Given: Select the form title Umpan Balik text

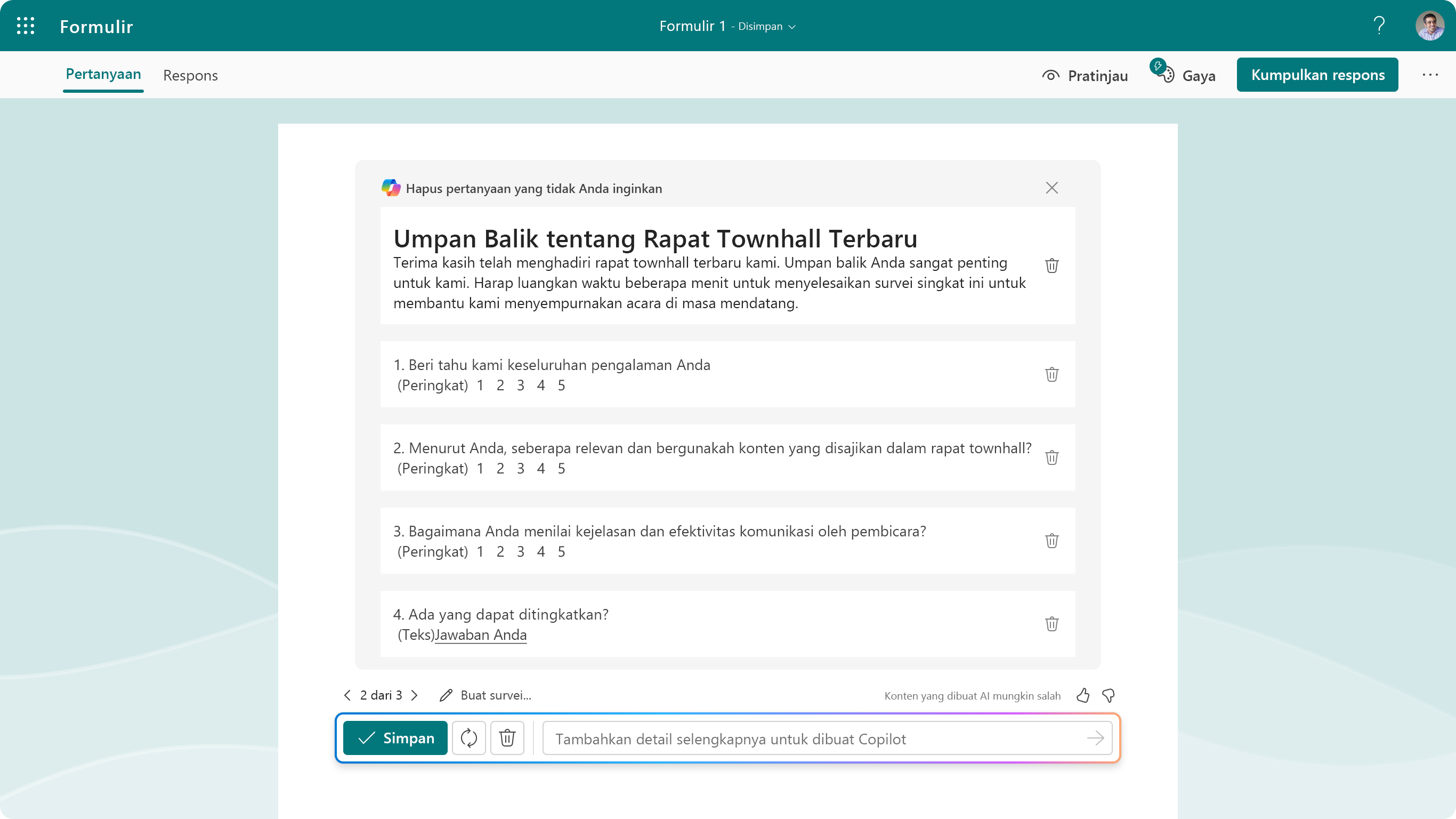Looking at the screenshot, I should pyautogui.click(x=655, y=239).
